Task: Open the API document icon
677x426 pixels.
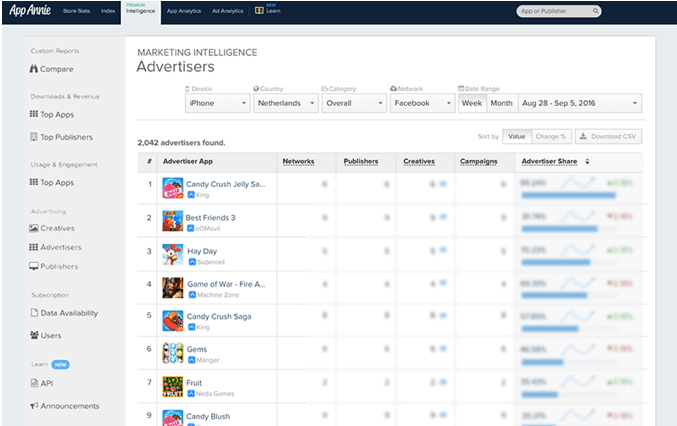Action: [x=33, y=383]
